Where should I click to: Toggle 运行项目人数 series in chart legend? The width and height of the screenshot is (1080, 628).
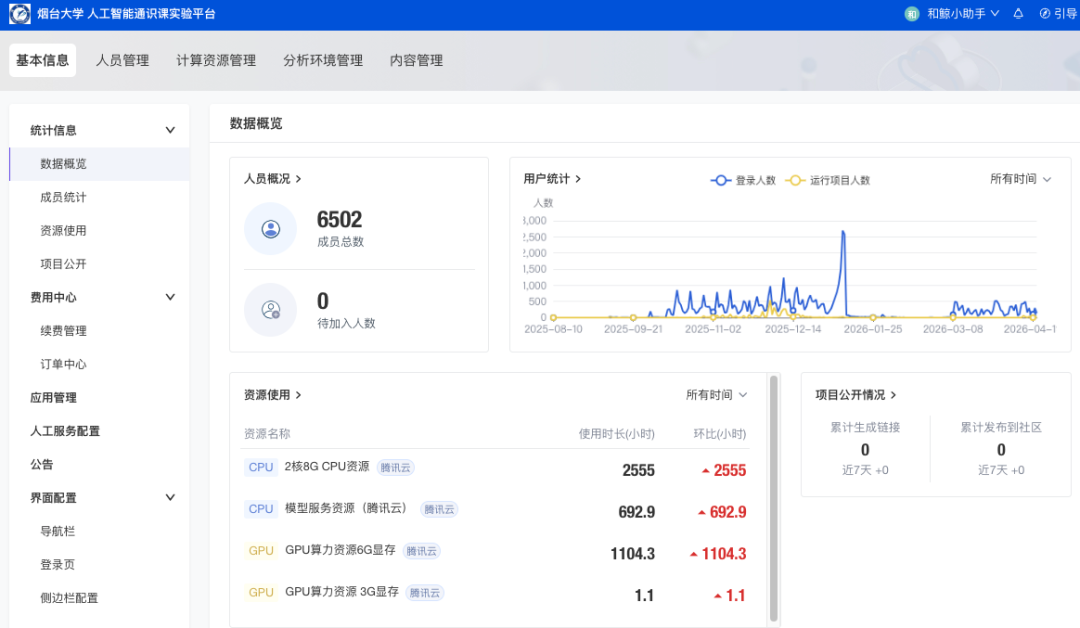(x=828, y=181)
